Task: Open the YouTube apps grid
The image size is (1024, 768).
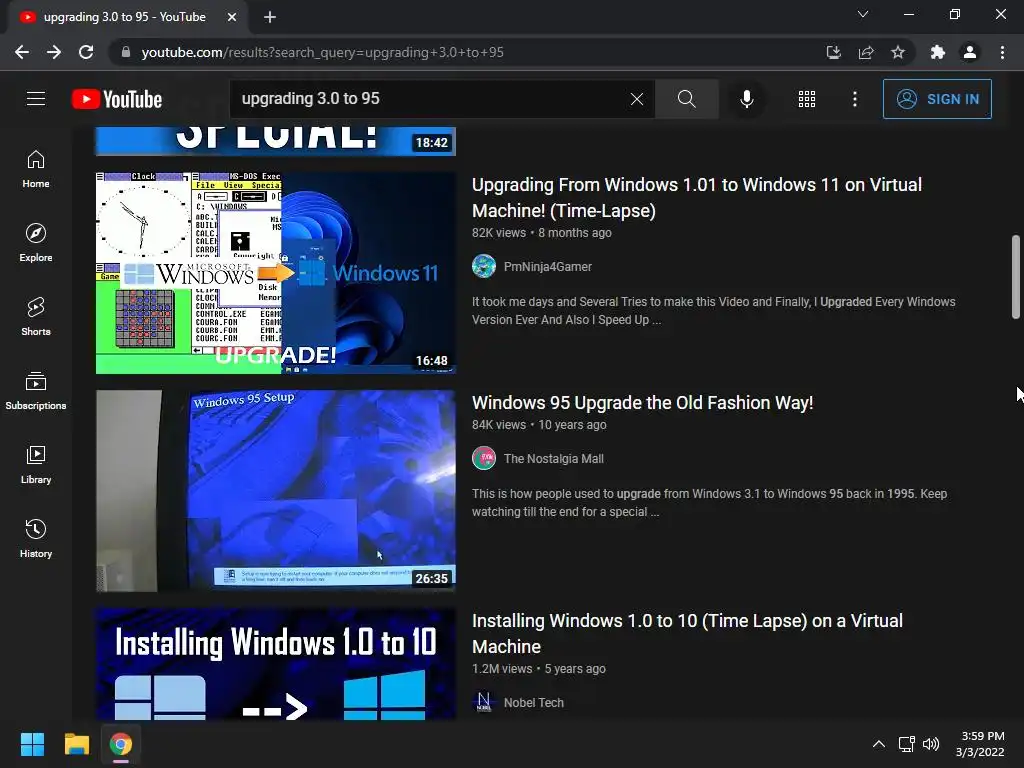Action: 807,99
